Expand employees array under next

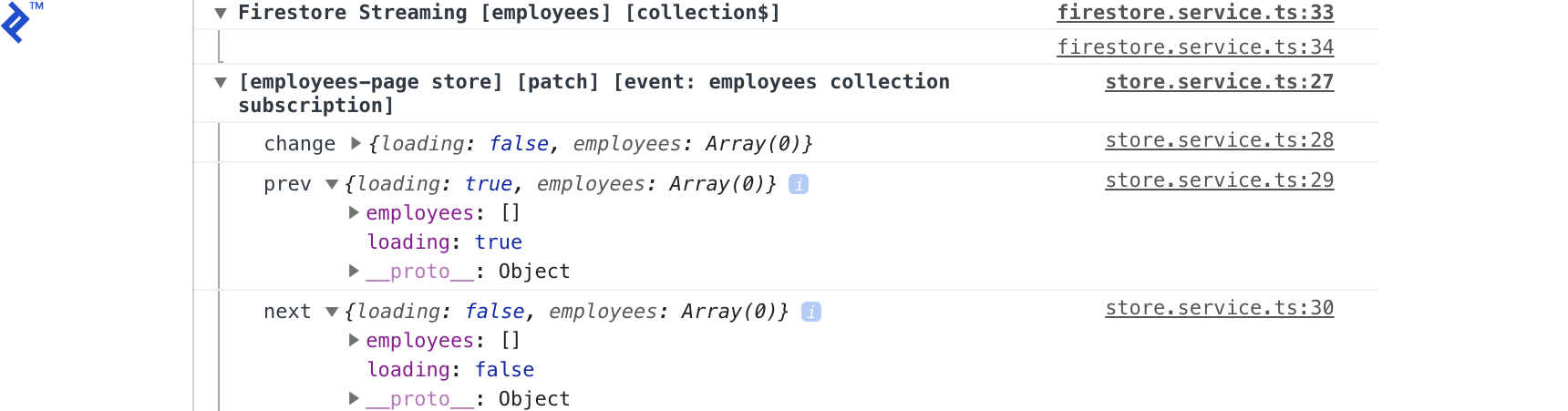(354, 340)
